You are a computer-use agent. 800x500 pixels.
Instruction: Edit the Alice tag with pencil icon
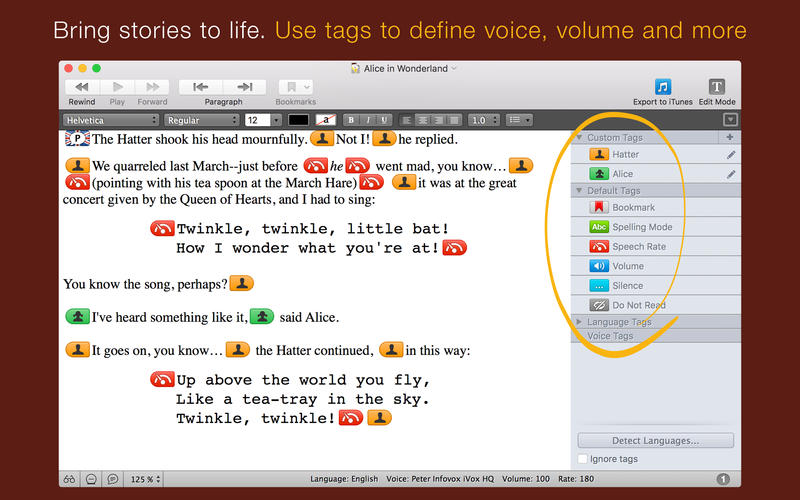coord(731,174)
